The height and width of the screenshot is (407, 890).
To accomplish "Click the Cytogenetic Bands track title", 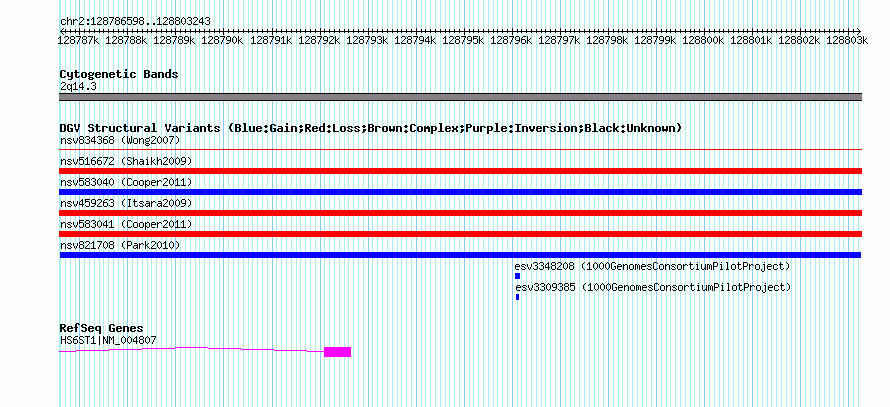I will point(119,74).
